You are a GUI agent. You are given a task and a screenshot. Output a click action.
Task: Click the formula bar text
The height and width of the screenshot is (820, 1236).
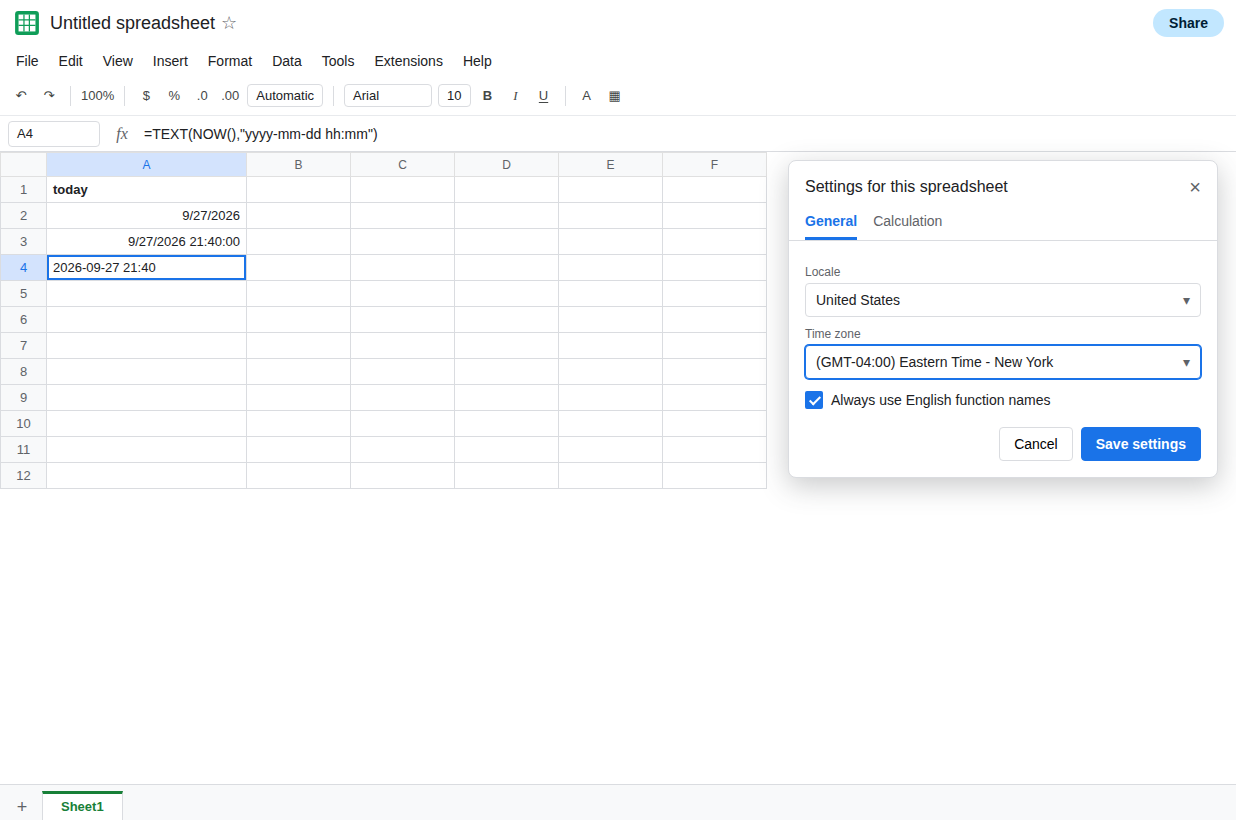(261, 134)
